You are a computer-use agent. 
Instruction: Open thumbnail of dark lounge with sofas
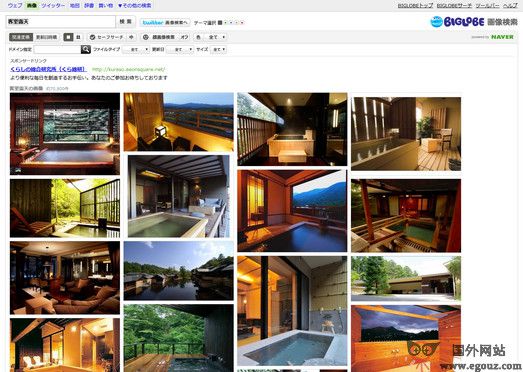[65, 278]
